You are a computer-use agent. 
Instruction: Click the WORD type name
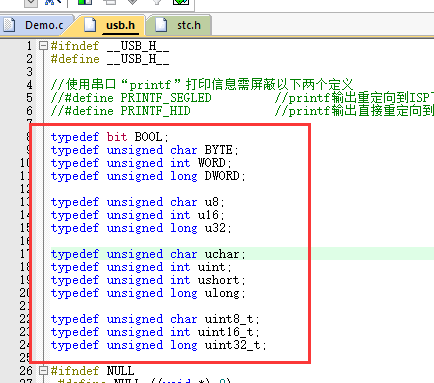212,163
